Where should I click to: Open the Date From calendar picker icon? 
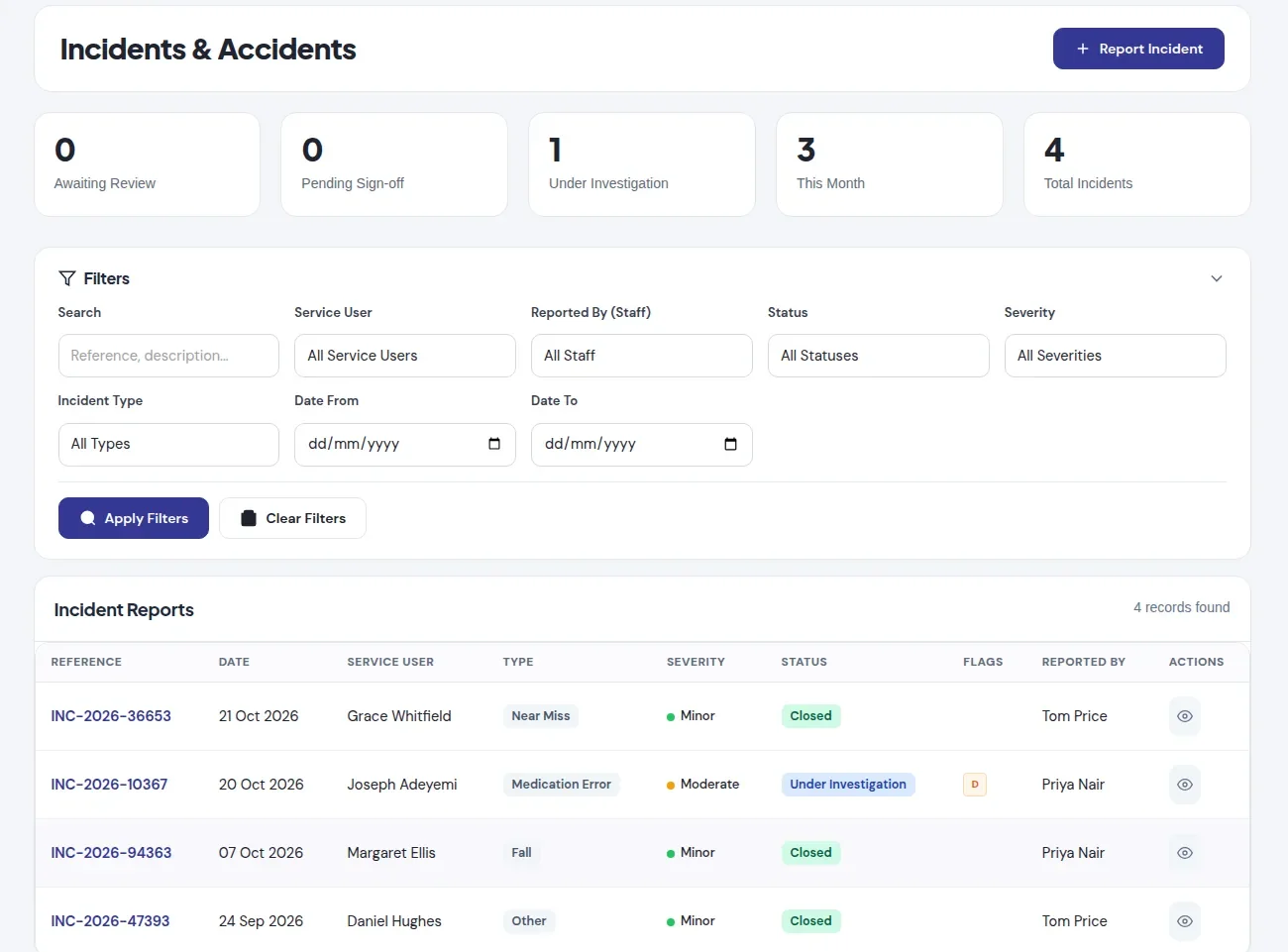pos(494,444)
